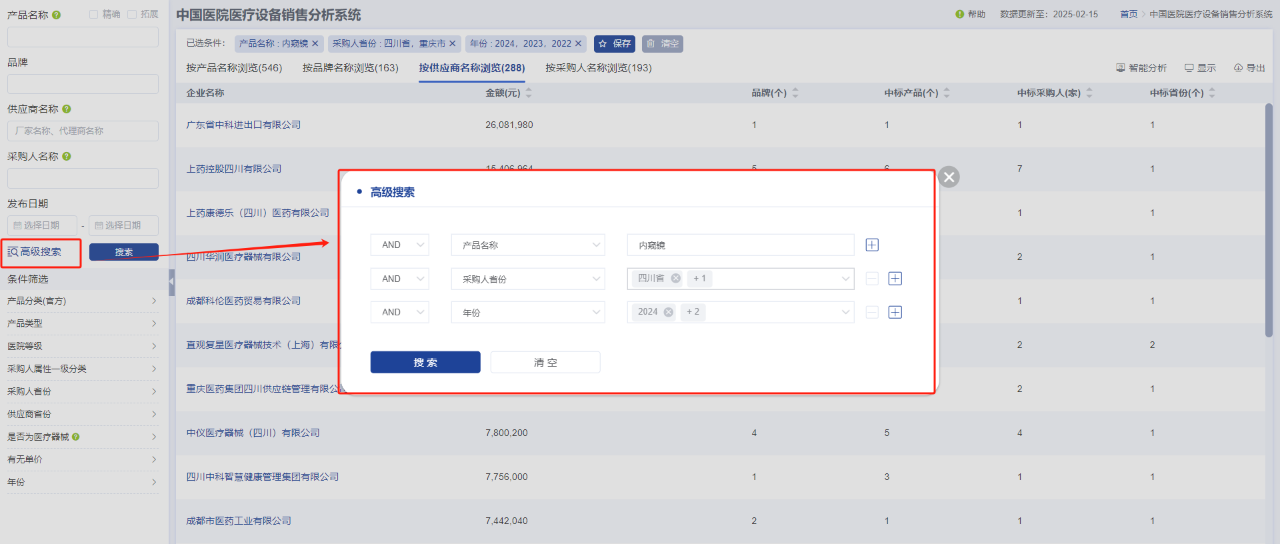Delete the 产品名称:内窥镜 filter chip
1280x544 pixels.
(x=315, y=44)
